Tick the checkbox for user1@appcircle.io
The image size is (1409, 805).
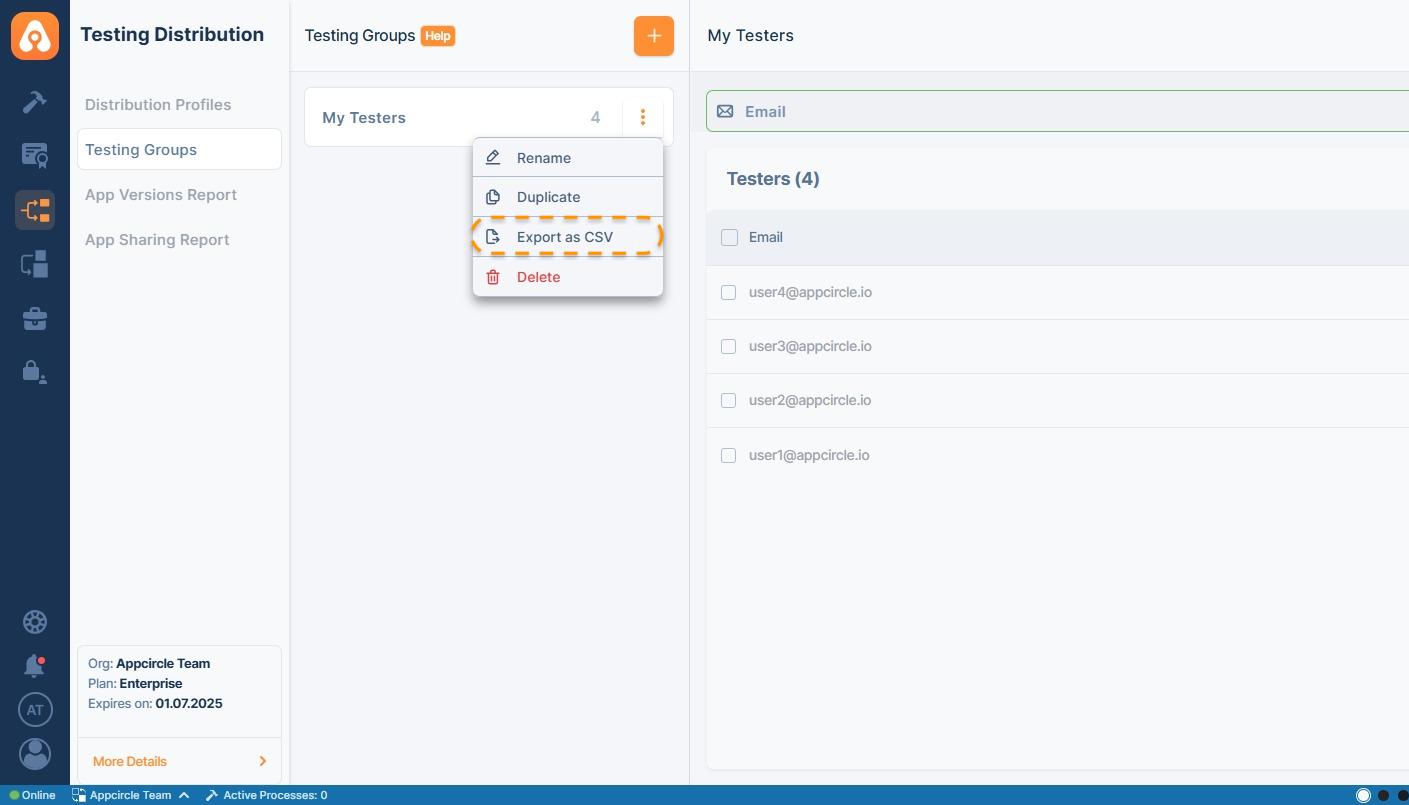click(729, 456)
